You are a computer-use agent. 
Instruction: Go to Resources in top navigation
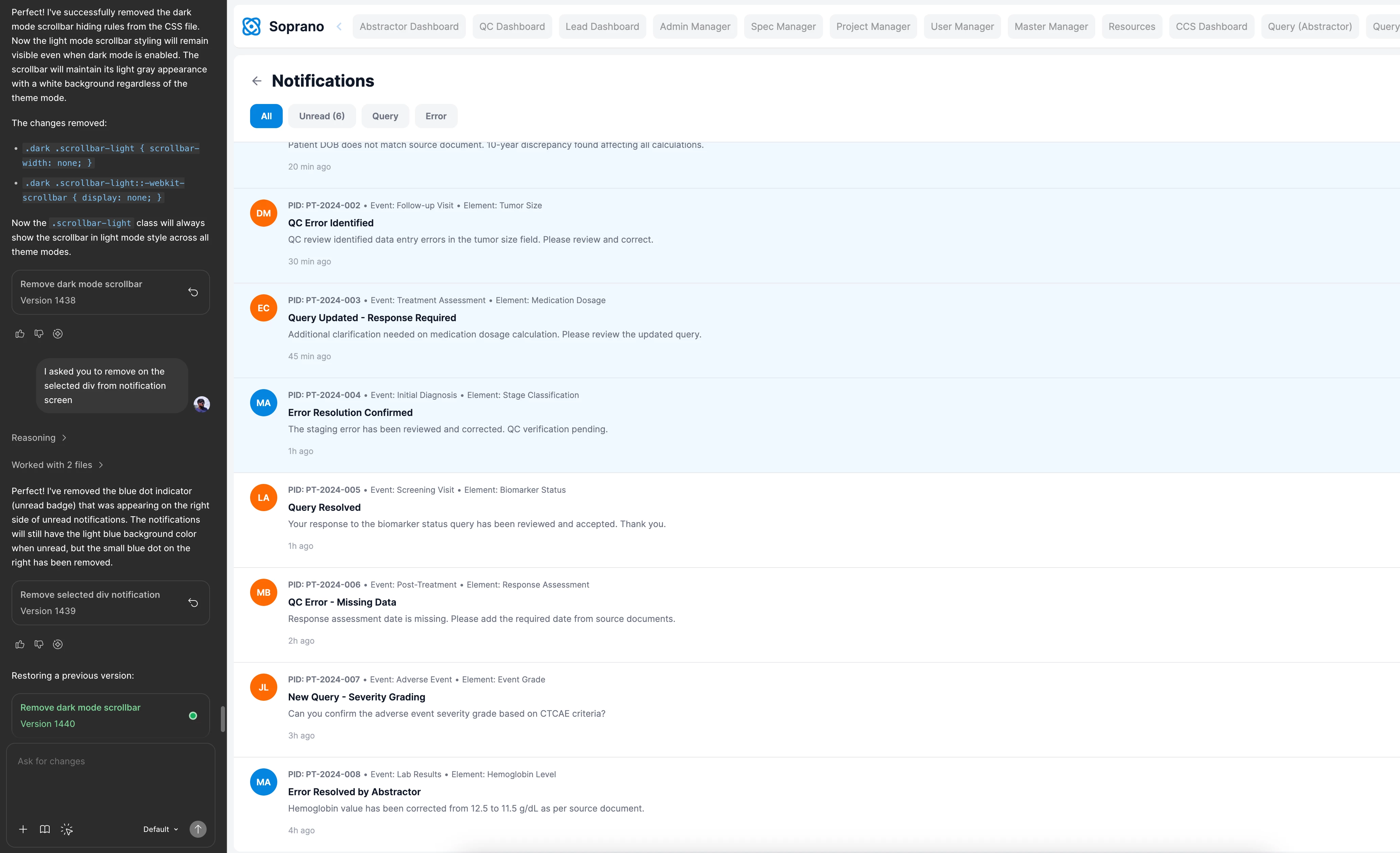click(1131, 26)
